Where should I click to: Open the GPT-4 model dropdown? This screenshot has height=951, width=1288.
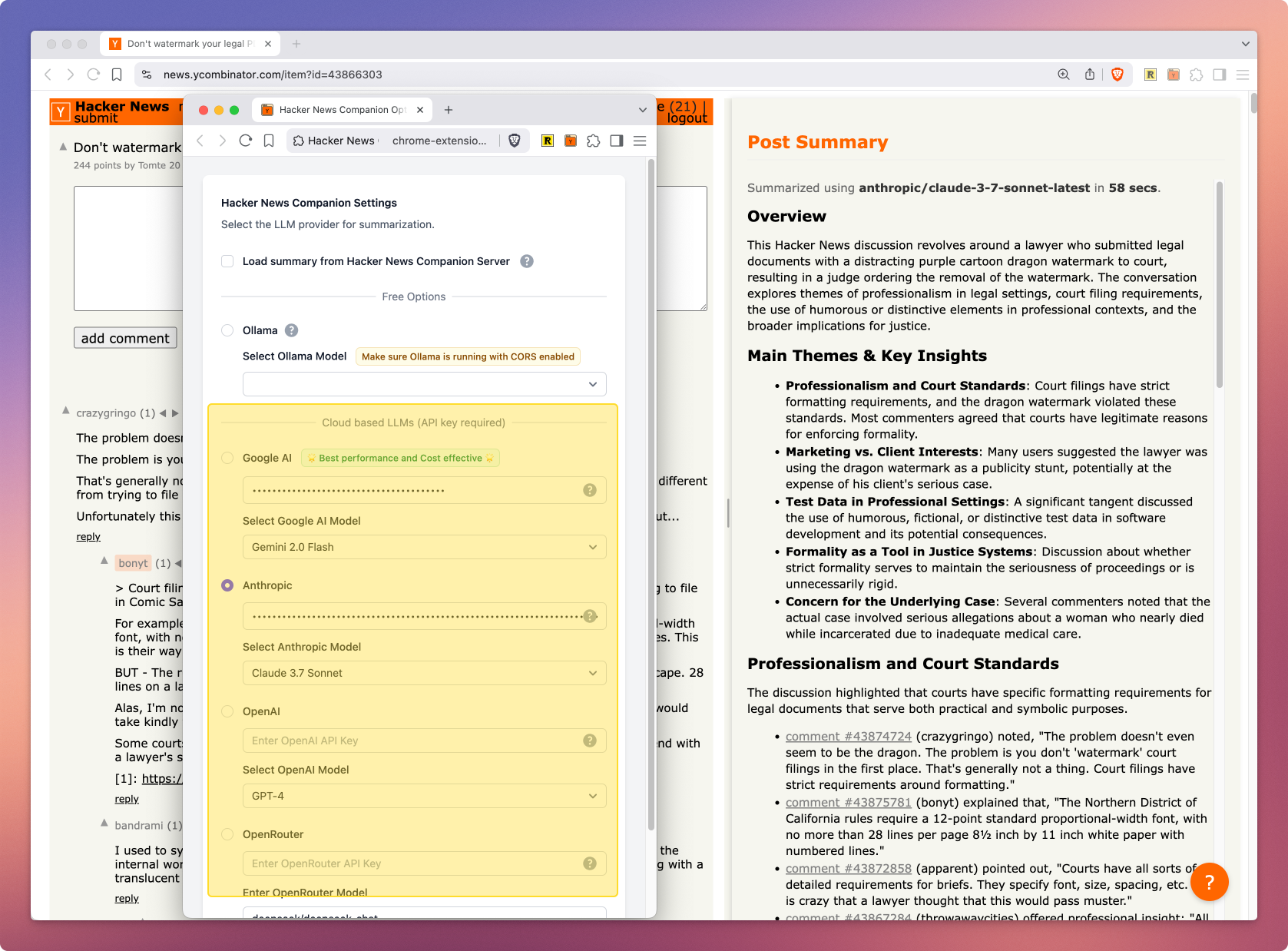pyautogui.click(x=424, y=796)
